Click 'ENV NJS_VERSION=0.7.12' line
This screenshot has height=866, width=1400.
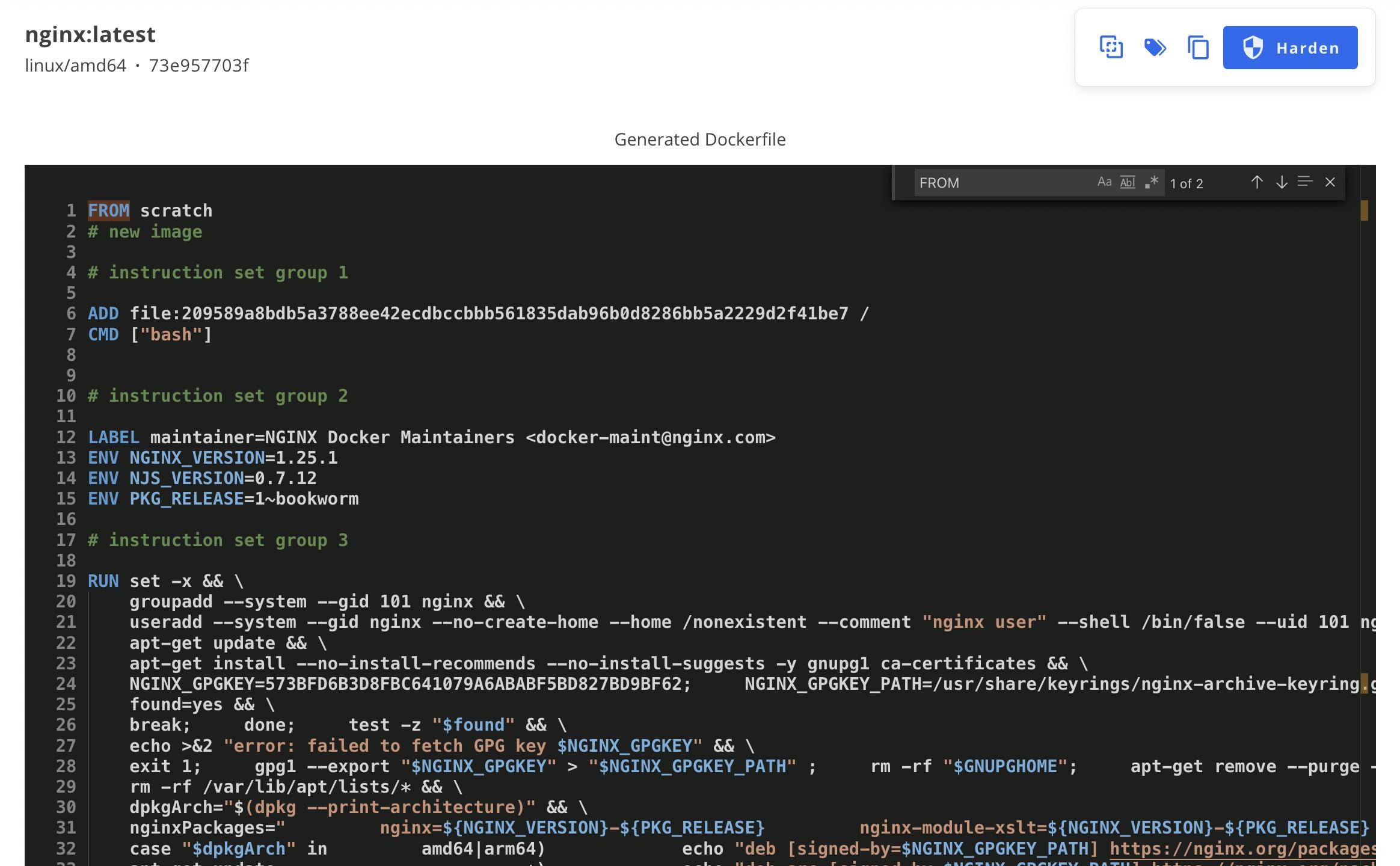tap(202, 478)
